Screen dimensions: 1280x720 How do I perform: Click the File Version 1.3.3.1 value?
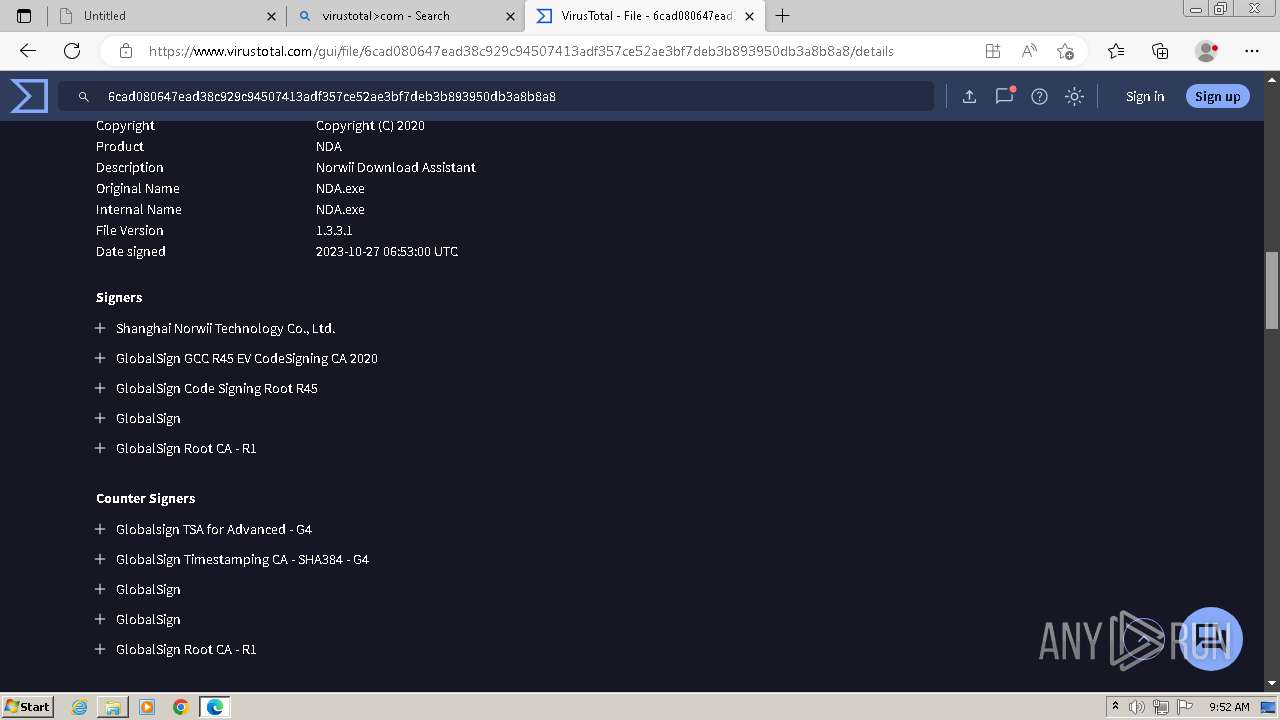tap(334, 230)
